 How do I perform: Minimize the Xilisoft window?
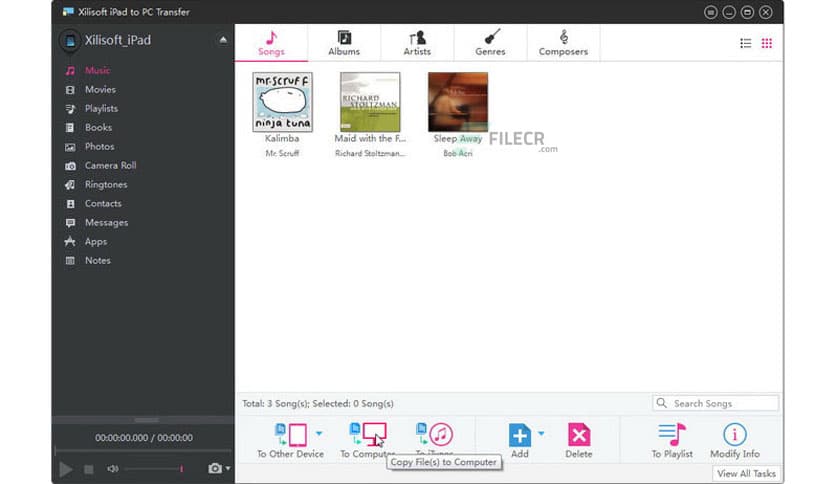[x=729, y=12]
